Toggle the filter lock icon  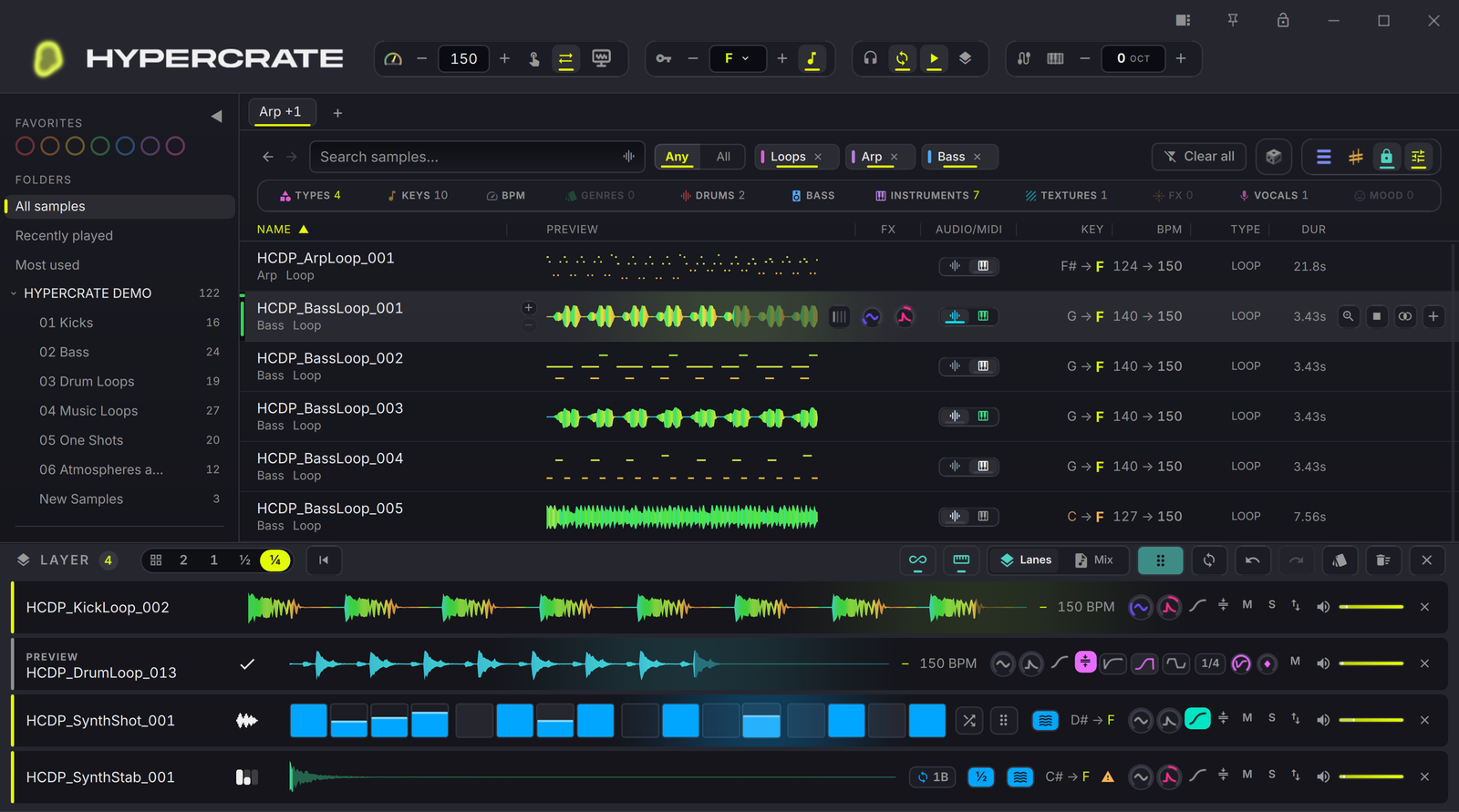[x=1387, y=157]
